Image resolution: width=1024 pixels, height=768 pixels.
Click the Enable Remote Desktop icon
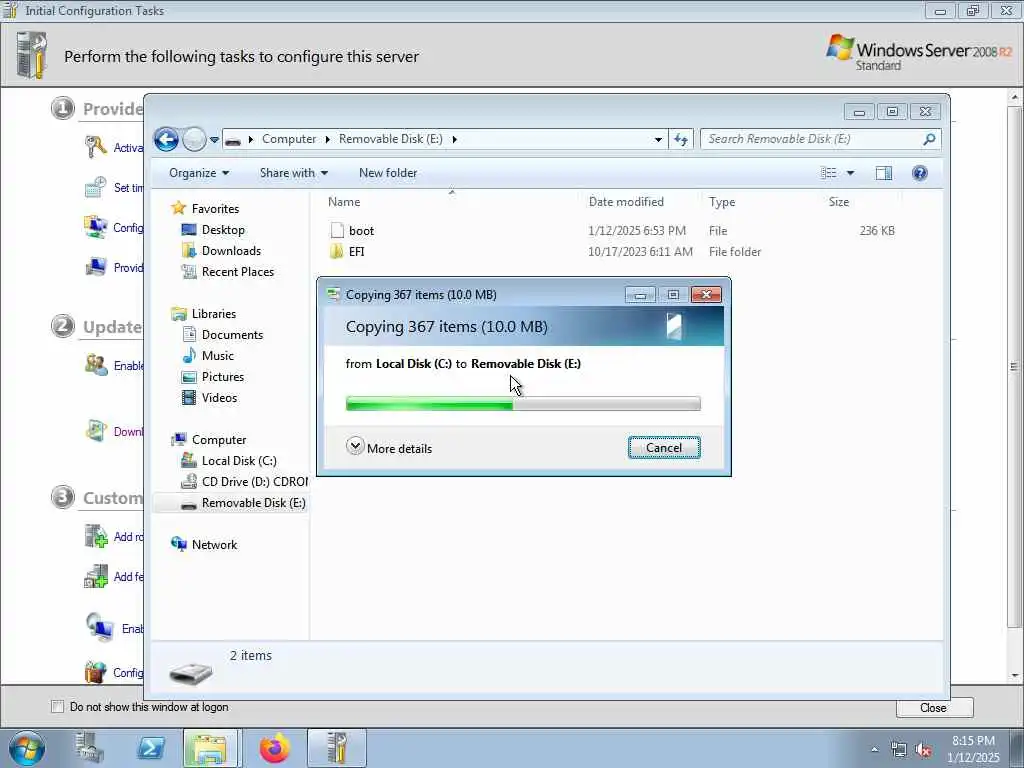click(99, 628)
